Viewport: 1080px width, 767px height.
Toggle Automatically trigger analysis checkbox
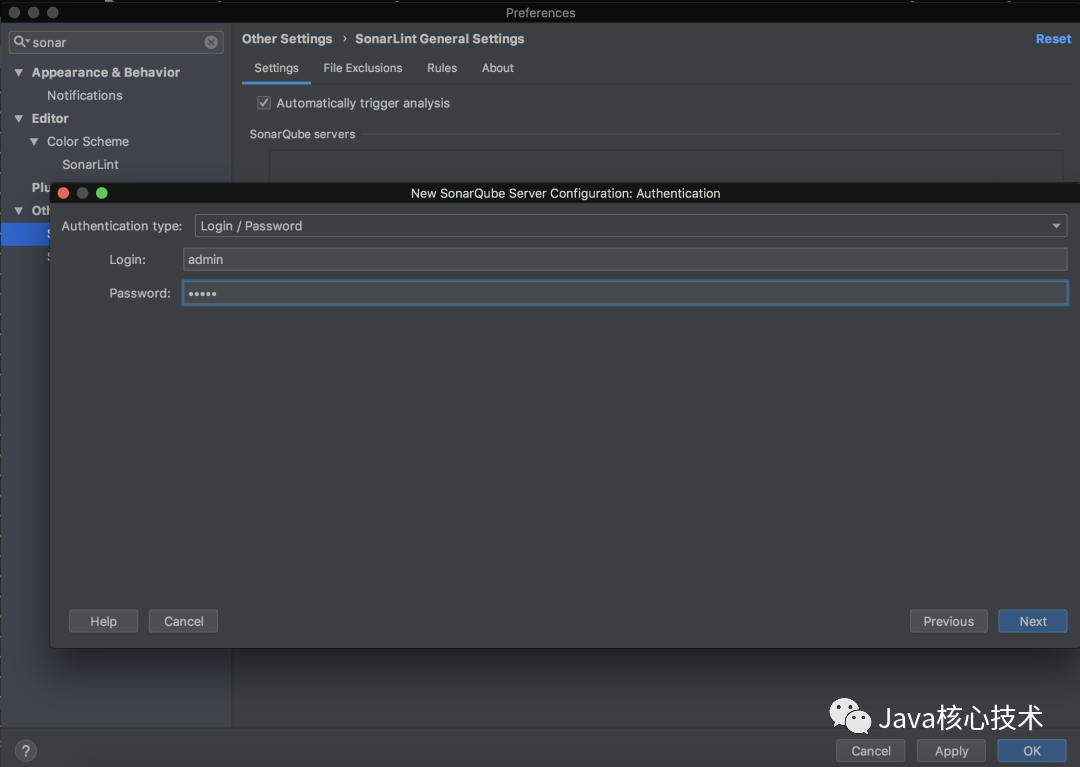click(x=264, y=103)
